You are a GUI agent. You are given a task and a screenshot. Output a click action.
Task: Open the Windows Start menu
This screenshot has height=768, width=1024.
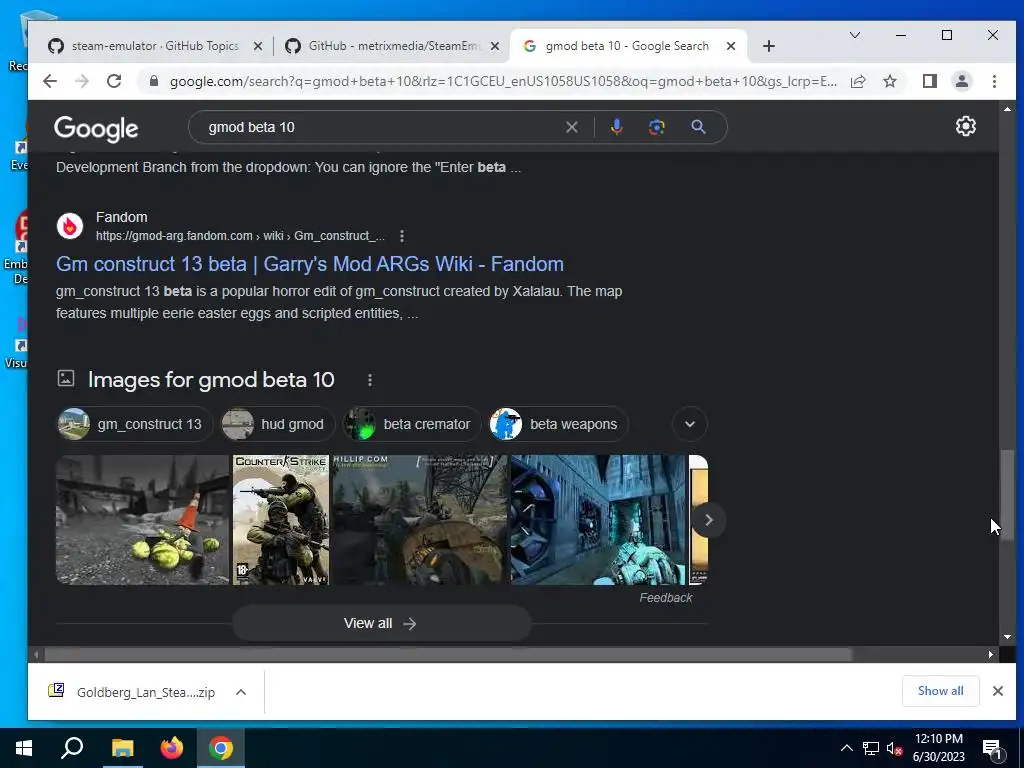click(x=24, y=748)
